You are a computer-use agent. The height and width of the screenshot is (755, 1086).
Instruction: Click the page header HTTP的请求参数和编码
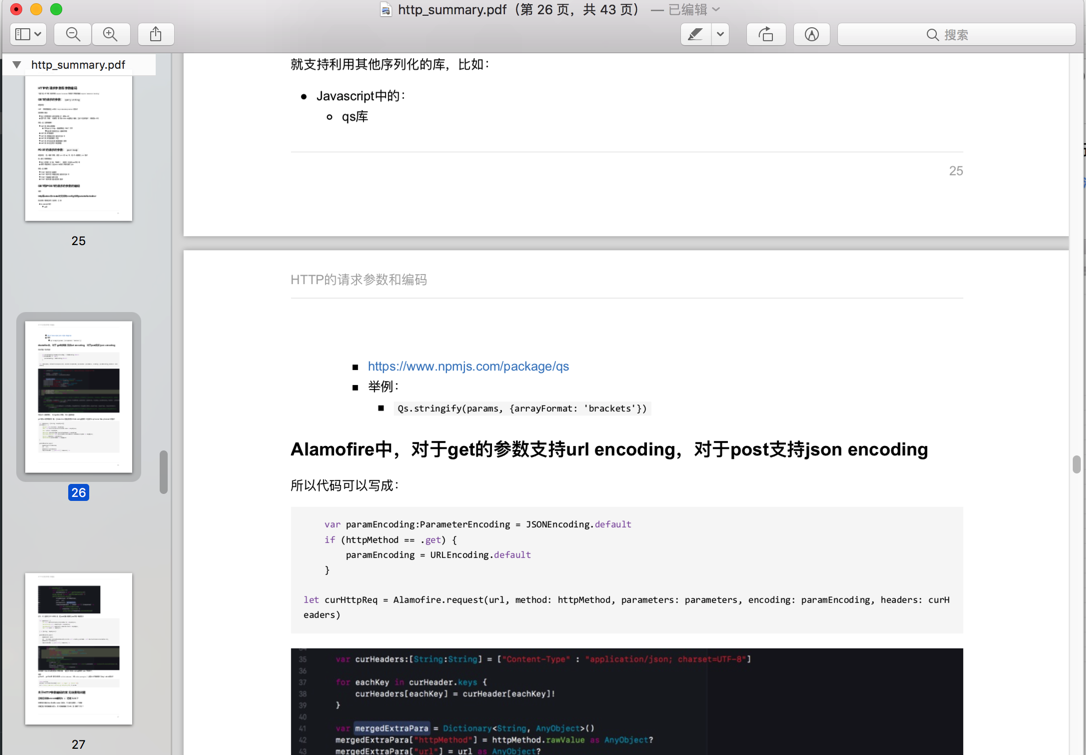click(359, 280)
